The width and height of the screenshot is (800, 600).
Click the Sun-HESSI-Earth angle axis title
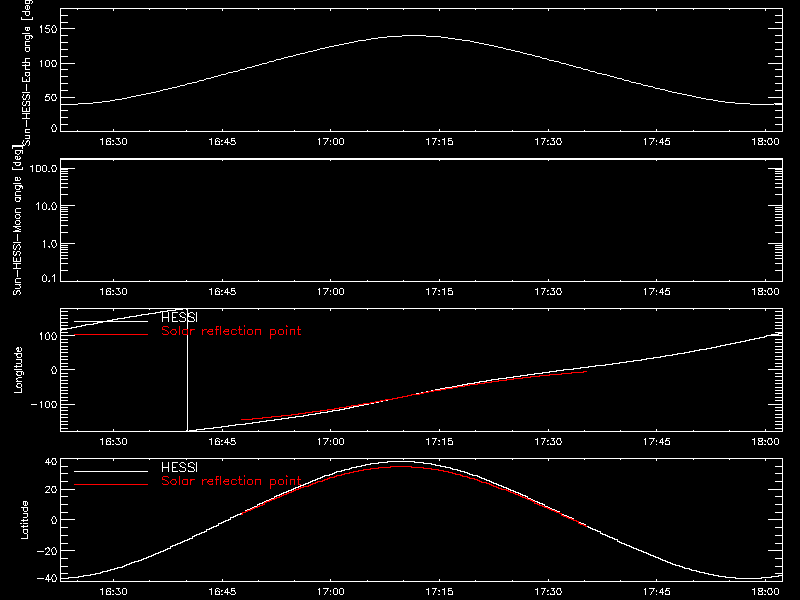pos(27,72)
